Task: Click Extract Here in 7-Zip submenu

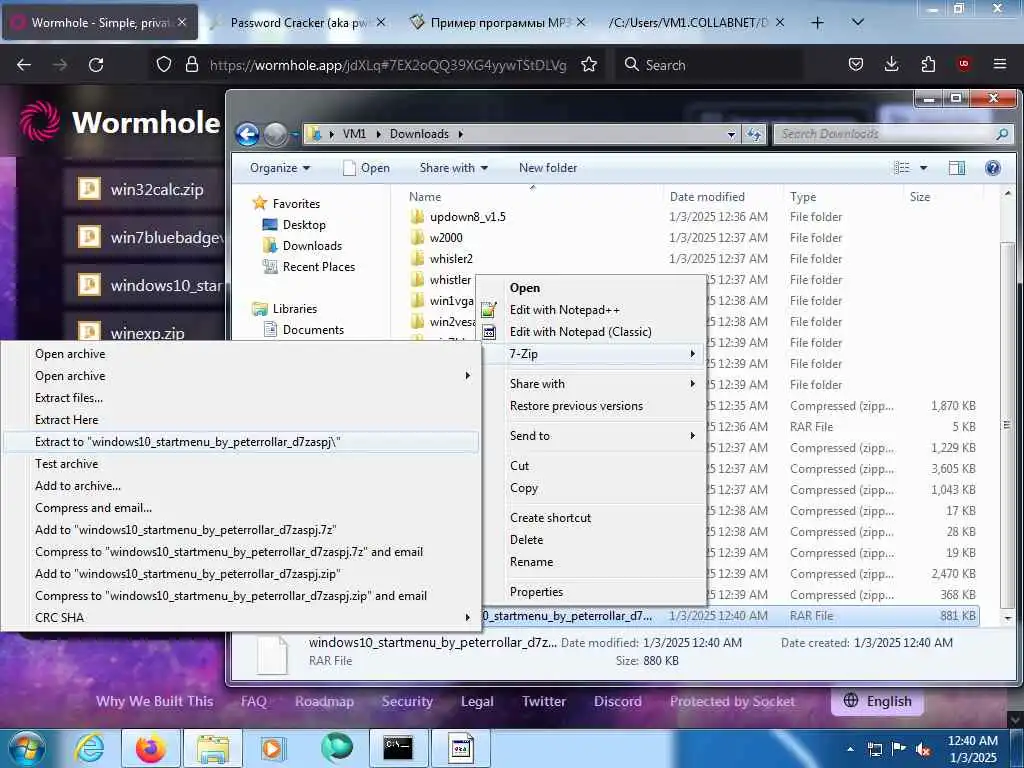Action: point(240,420)
